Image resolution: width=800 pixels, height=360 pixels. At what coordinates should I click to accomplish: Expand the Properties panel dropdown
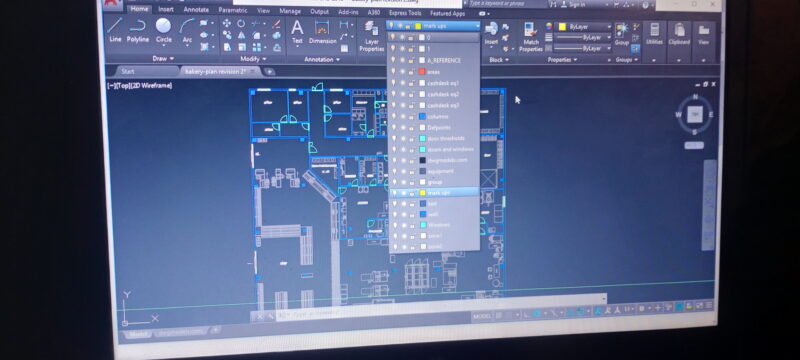[x=562, y=60]
